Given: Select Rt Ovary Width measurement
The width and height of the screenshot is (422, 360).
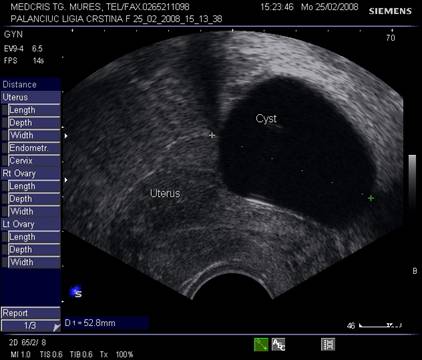Looking at the screenshot, I should click(34, 211).
